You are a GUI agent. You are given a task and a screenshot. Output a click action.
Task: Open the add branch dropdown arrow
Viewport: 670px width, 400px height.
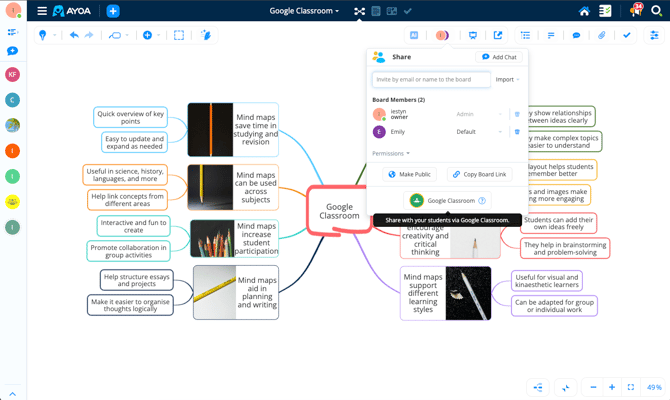[x=159, y=35]
